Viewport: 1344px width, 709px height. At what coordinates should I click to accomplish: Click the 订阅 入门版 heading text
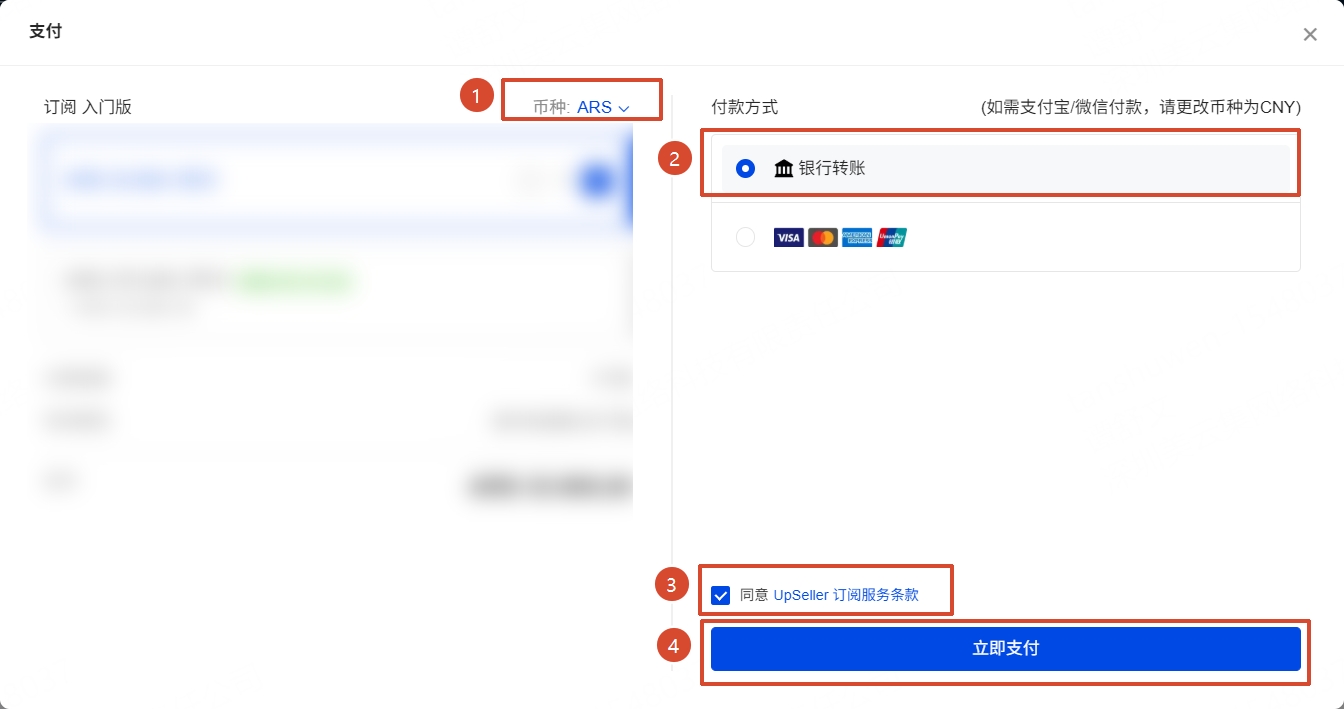pyautogui.click(x=88, y=107)
